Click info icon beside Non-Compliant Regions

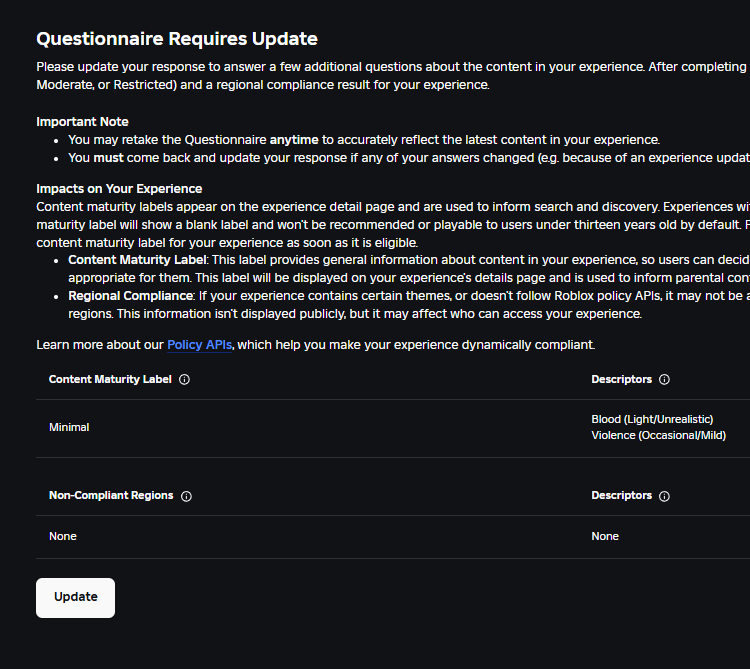tap(186, 496)
